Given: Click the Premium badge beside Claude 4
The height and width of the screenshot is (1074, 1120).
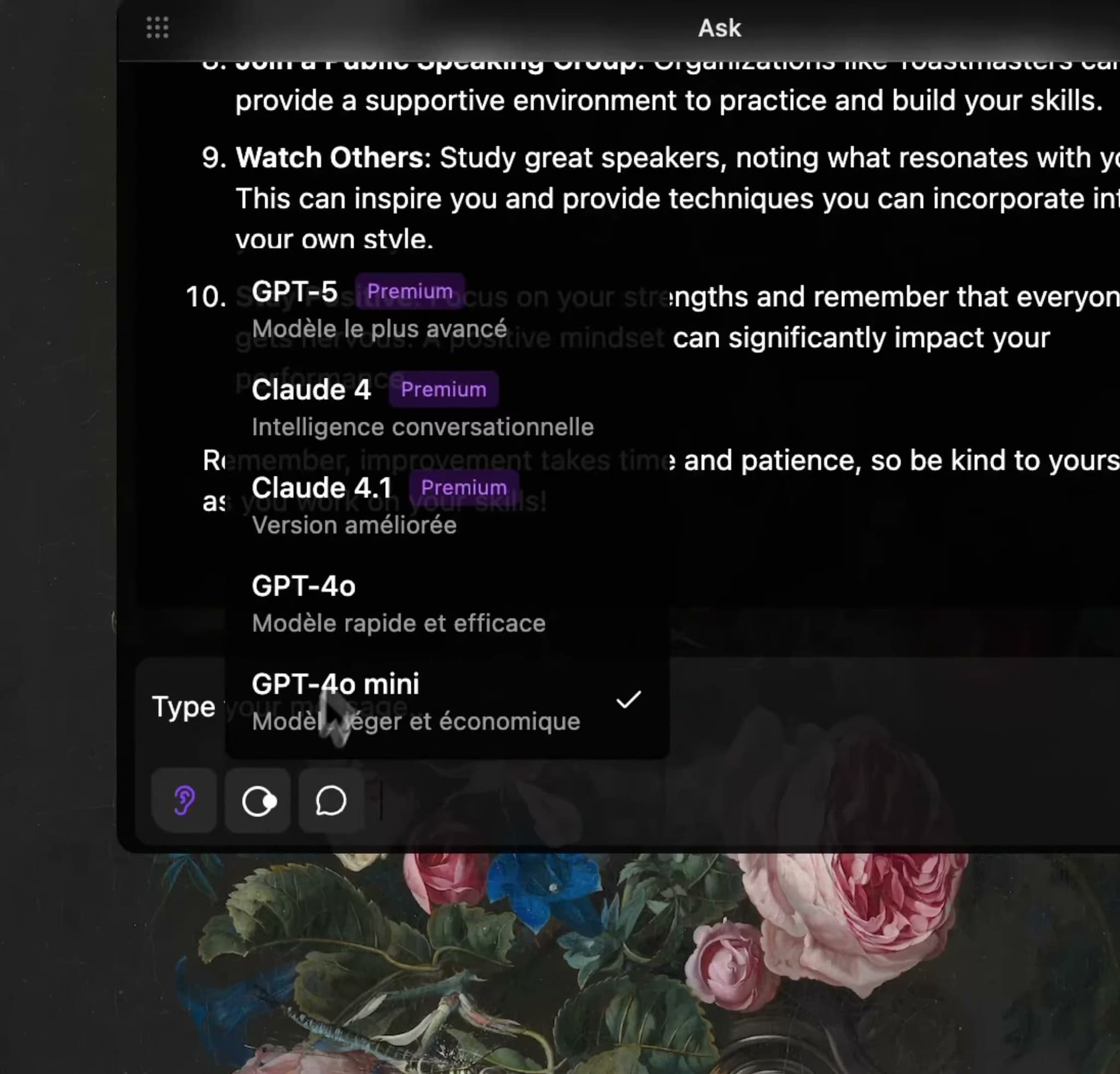Looking at the screenshot, I should (x=444, y=389).
